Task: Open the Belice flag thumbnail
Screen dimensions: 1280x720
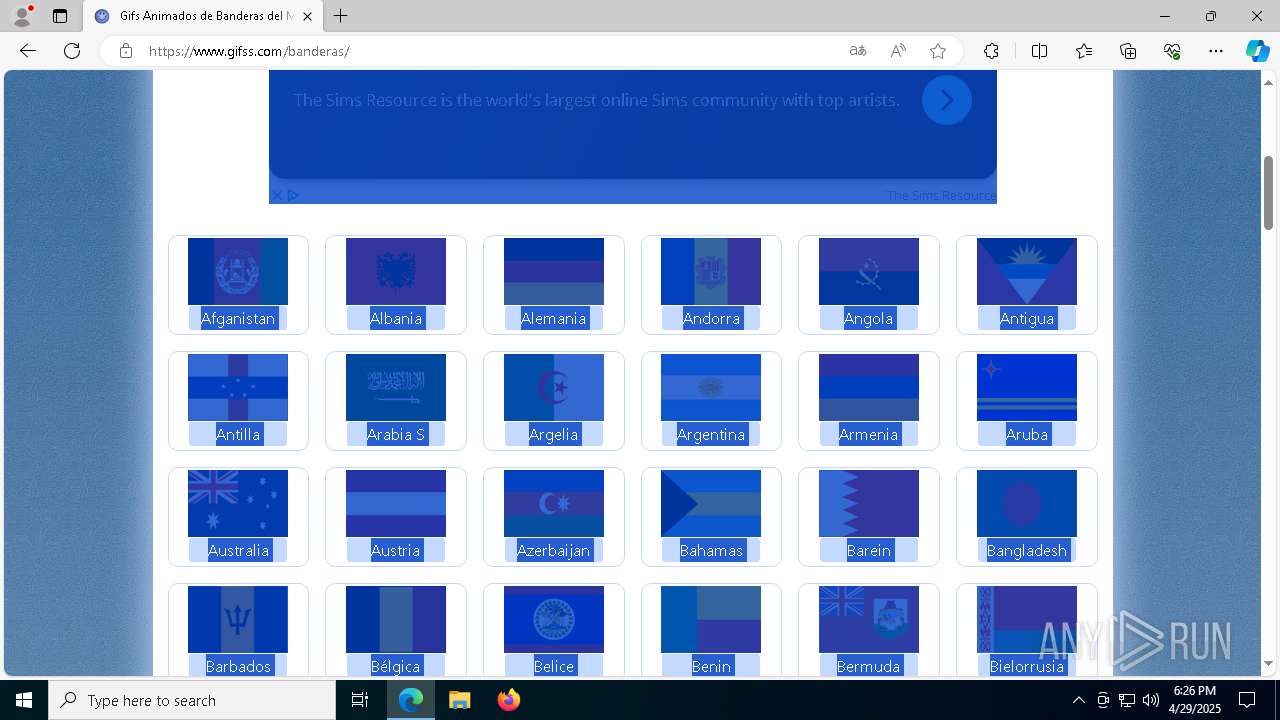Action: pos(554,619)
